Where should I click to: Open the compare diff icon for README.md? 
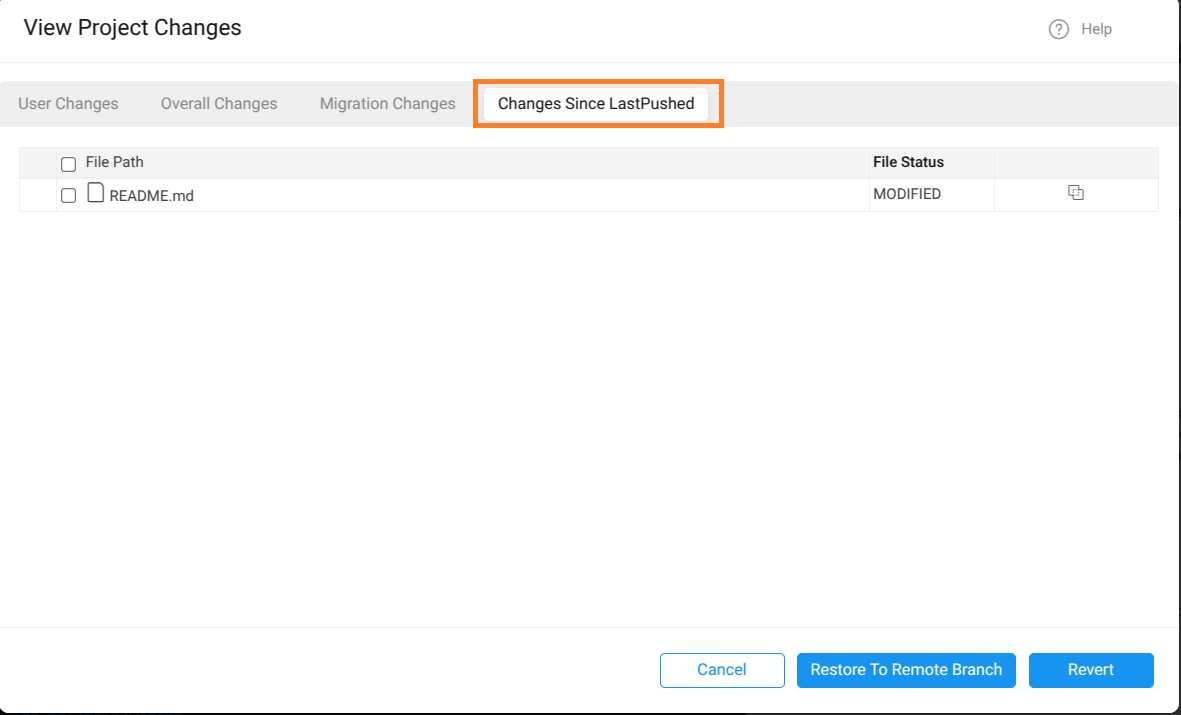1076,193
